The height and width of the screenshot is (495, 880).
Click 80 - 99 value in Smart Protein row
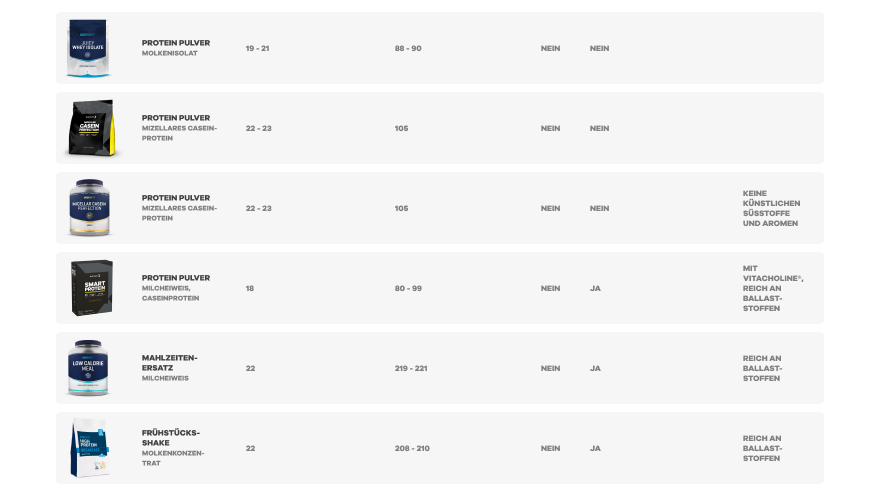click(408, 288)
